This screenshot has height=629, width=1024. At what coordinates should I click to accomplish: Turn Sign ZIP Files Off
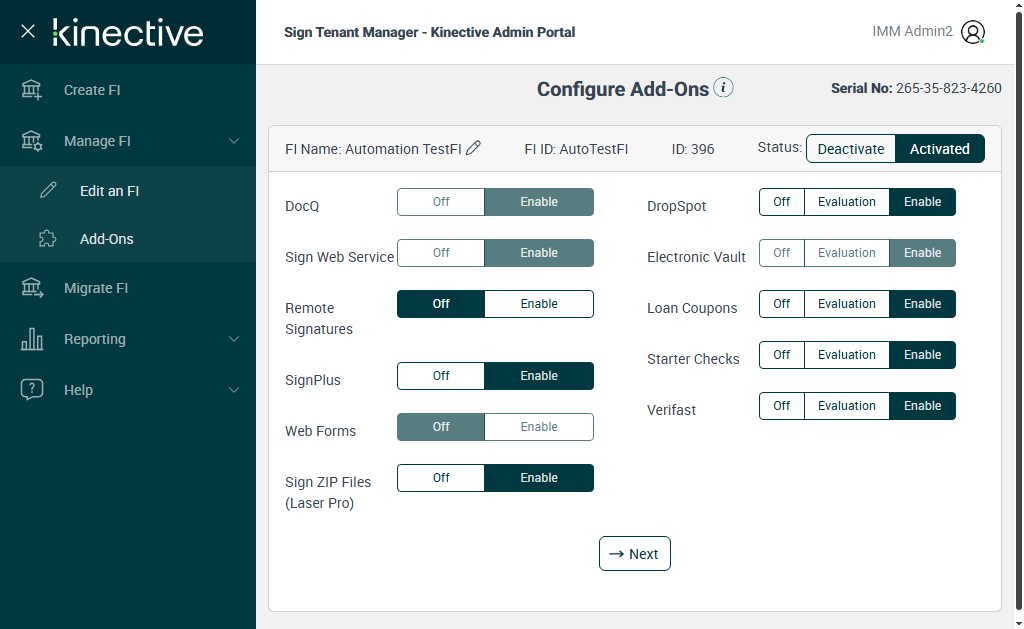point(441,477)
